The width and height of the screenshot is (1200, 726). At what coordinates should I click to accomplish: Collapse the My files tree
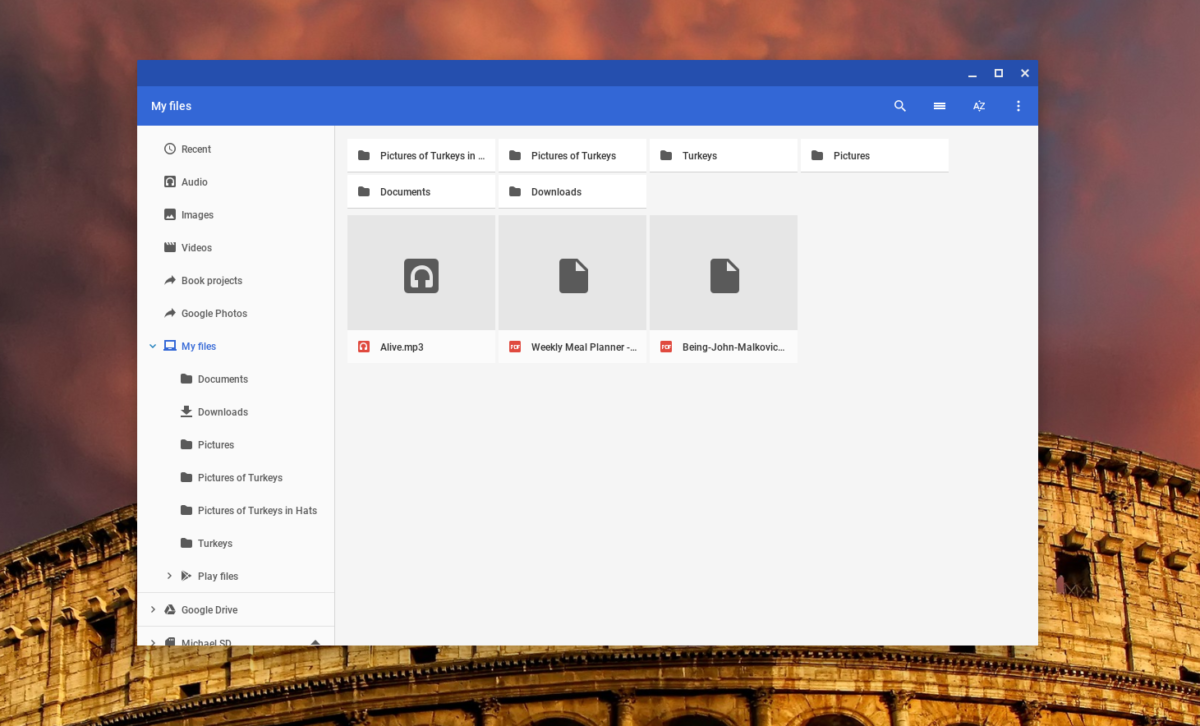(153, 346)
